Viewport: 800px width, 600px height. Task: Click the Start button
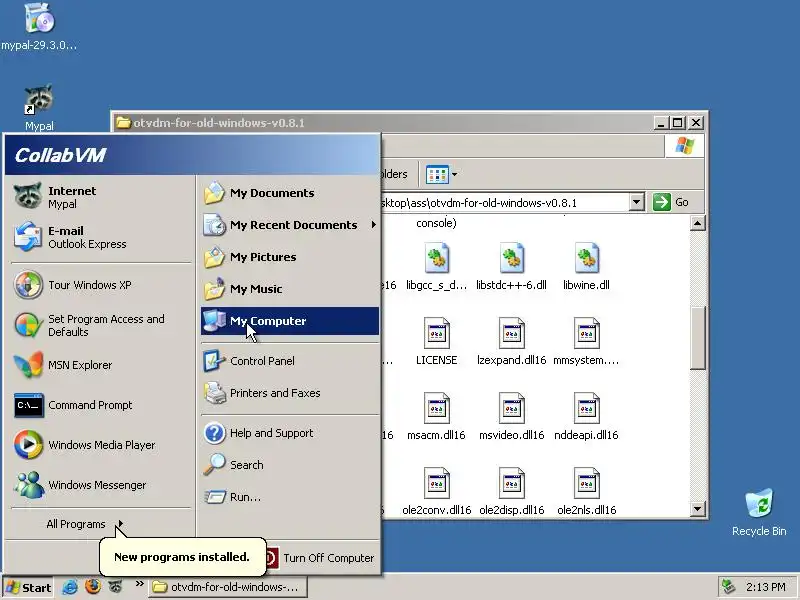click(x=28, y=588)
